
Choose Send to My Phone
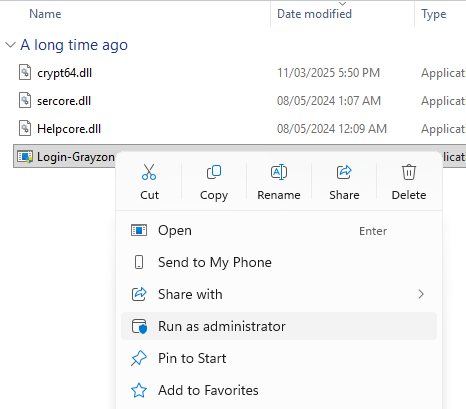coord(279,262)
